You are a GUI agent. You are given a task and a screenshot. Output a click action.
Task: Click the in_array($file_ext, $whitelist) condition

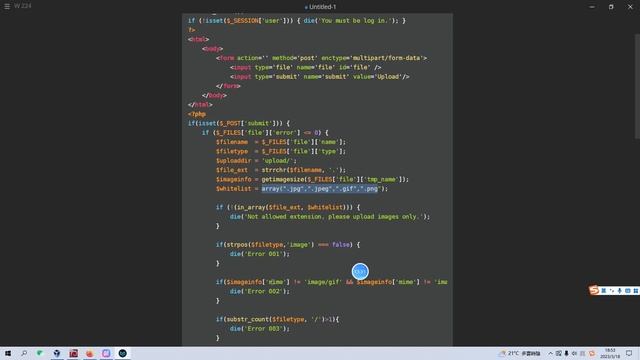(x=288, y=207)
